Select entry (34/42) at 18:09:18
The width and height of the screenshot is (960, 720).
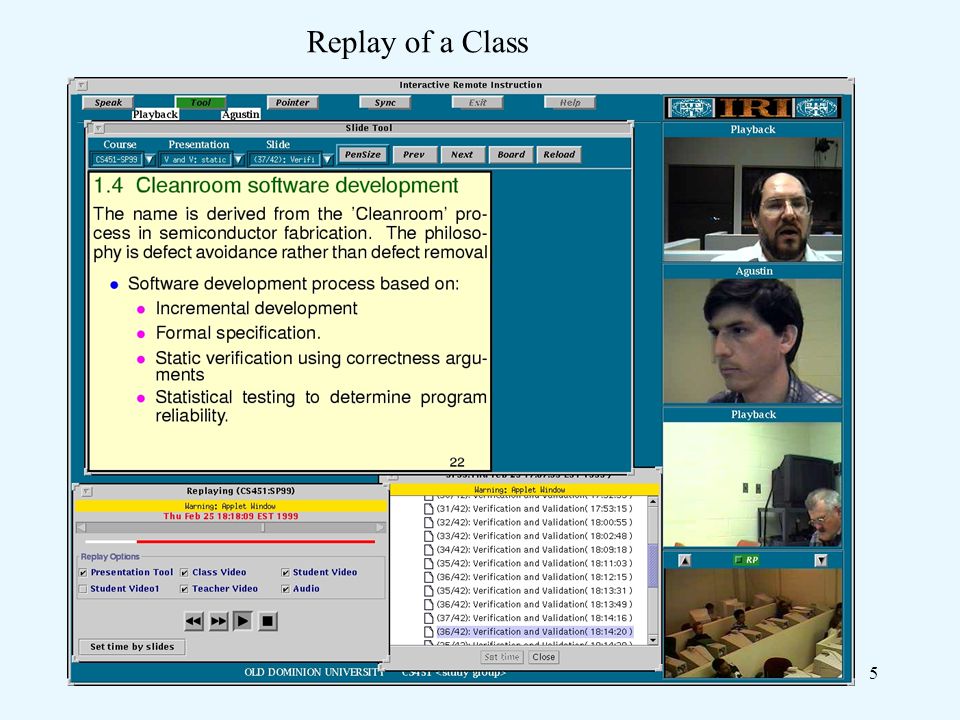(534, 550)
